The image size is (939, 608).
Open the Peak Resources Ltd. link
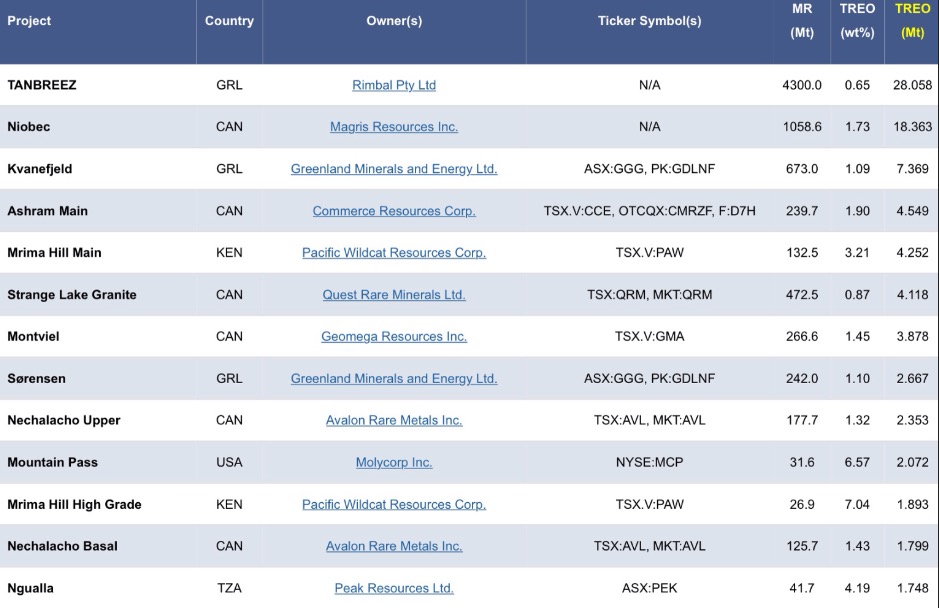[394, 589]
